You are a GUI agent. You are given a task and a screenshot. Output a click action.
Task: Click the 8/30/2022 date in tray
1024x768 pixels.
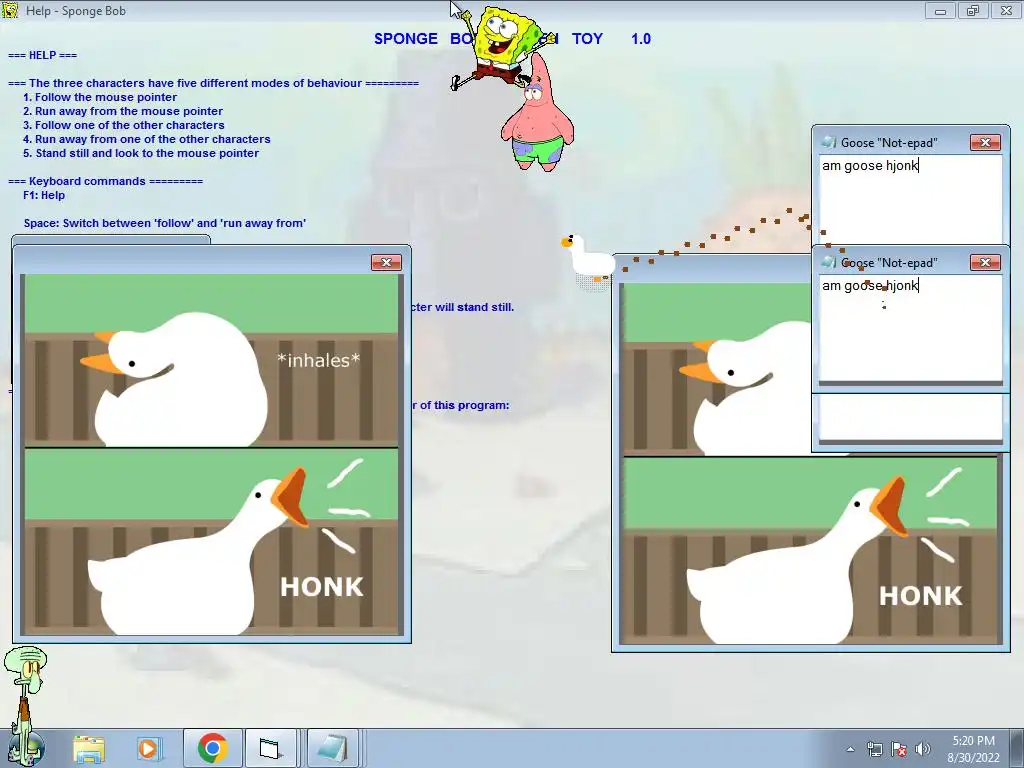[x=974, y=758]
